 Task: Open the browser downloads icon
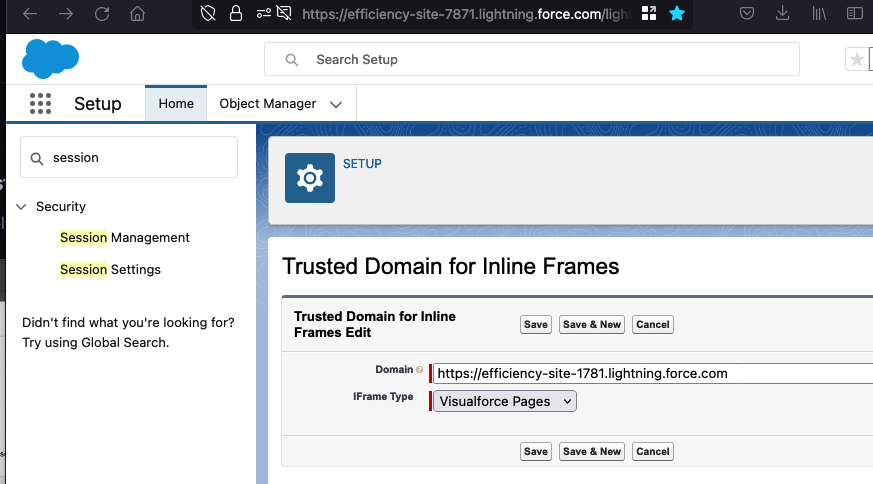(782, 13)
